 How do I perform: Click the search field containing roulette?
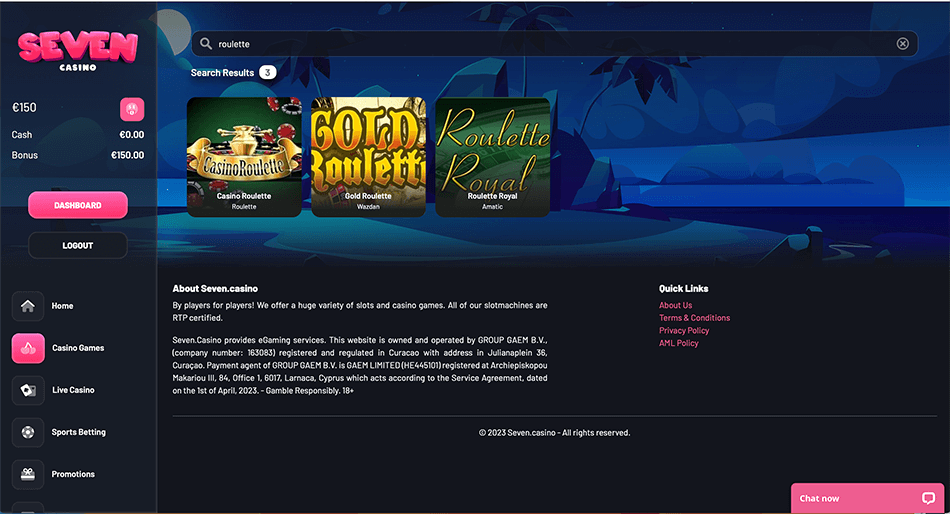point(554,44)
